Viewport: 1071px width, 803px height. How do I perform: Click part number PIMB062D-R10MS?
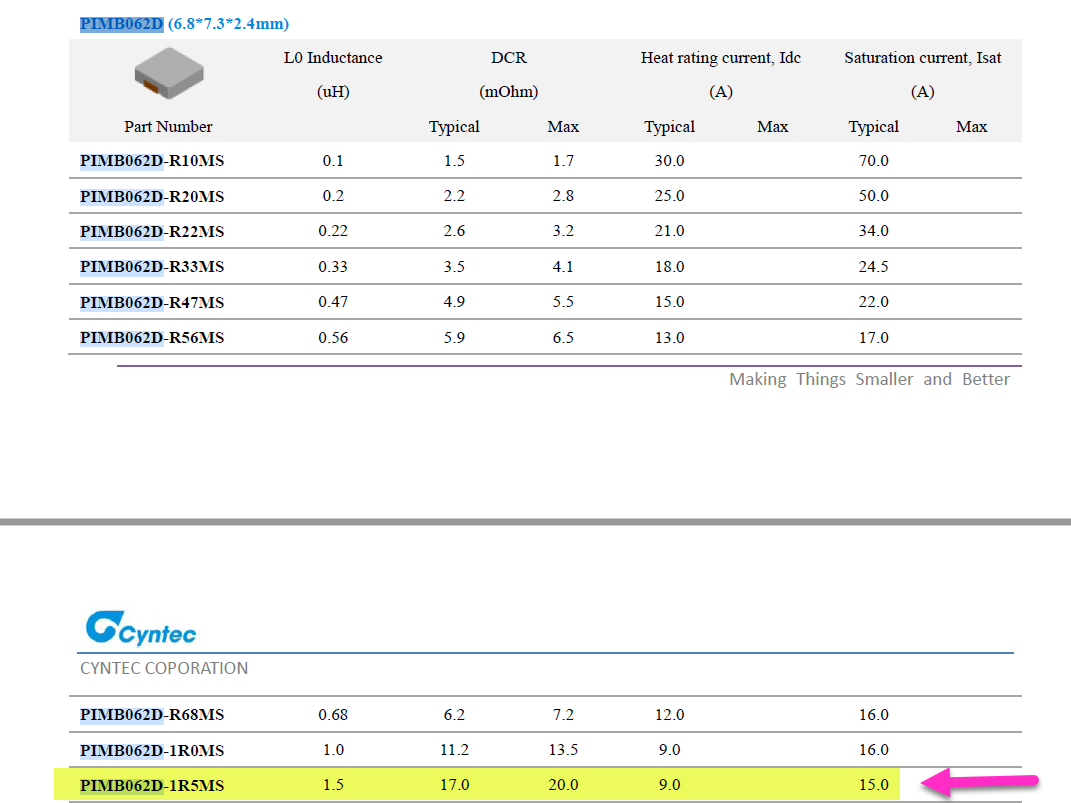pyautogui.click(x=152, y=161)
